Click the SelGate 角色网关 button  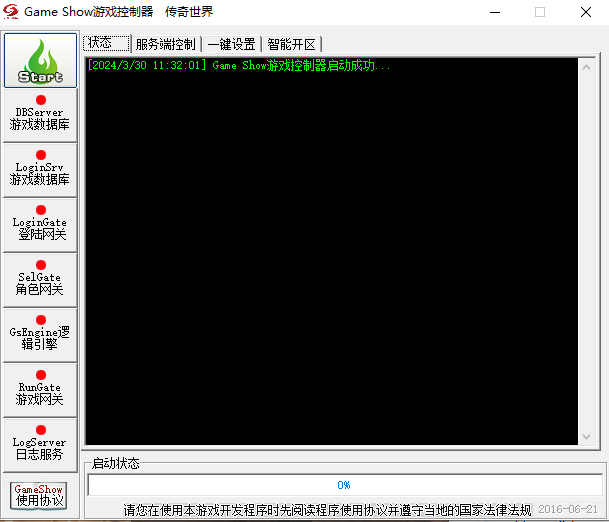pos(40,280)
